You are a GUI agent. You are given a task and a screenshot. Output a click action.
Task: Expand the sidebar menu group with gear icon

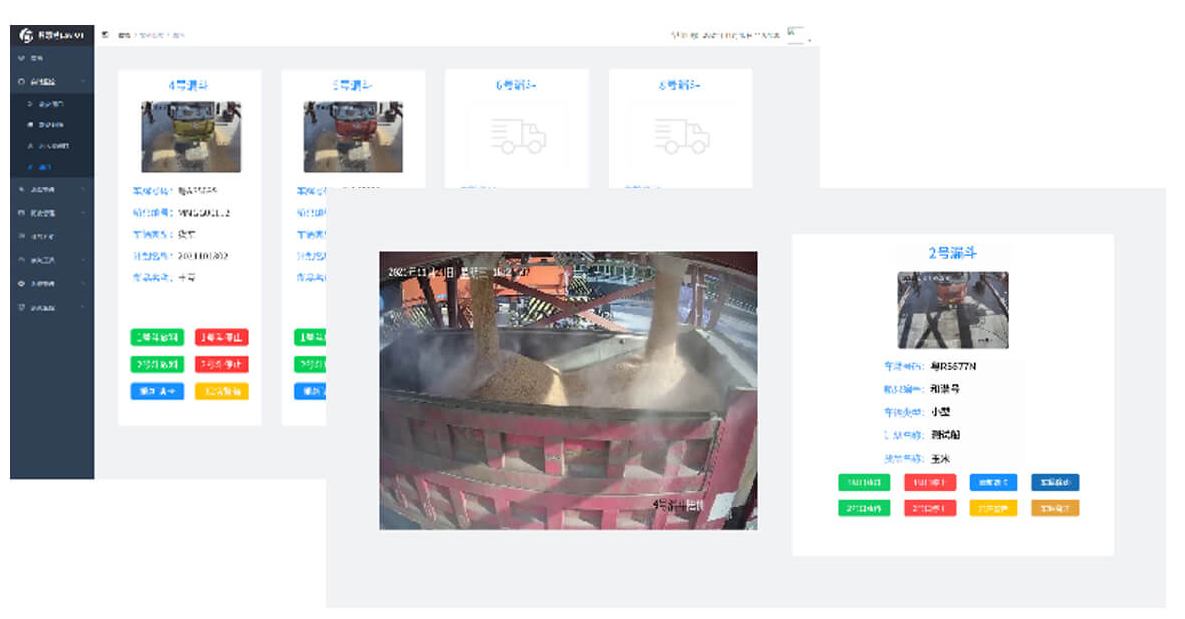point(84,284)
